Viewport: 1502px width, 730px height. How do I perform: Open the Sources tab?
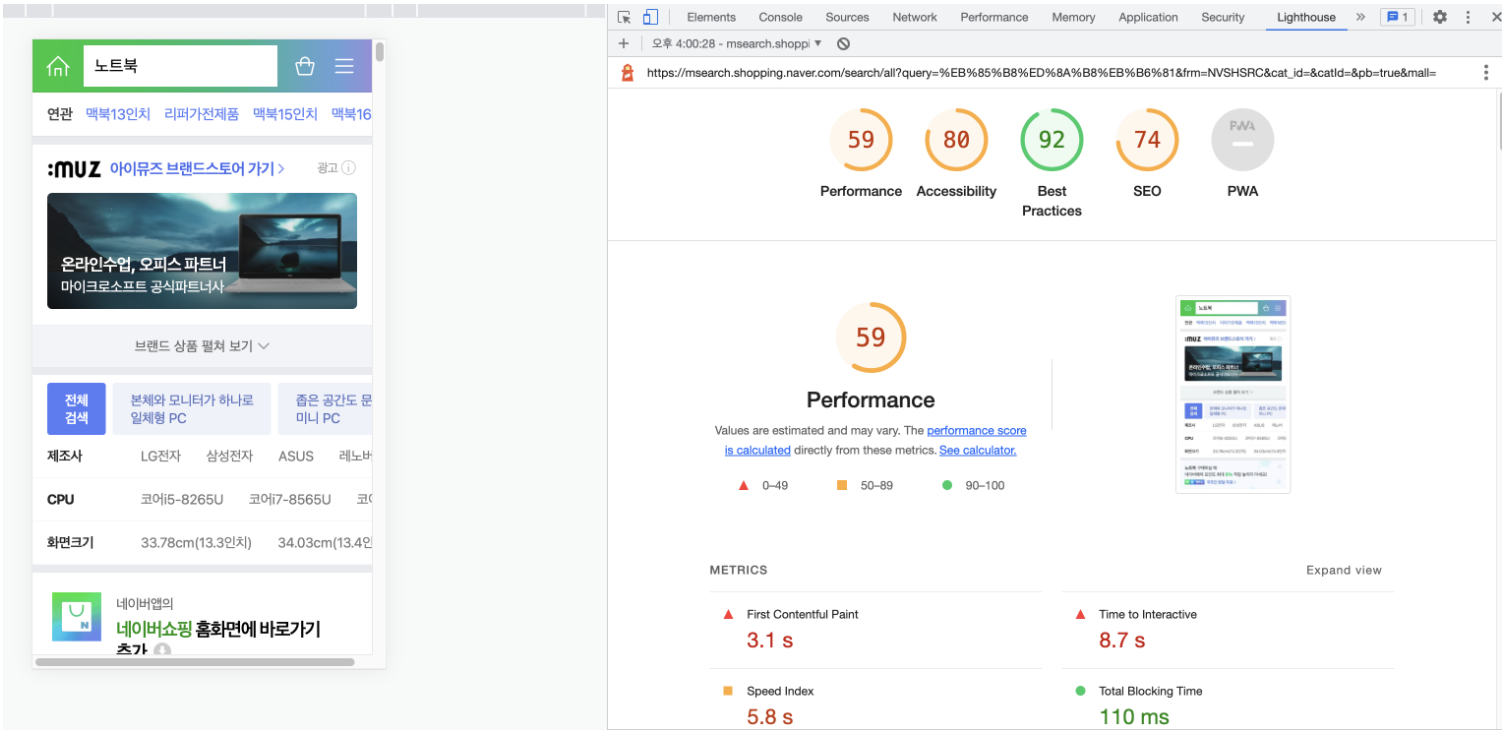pos(847,17)
